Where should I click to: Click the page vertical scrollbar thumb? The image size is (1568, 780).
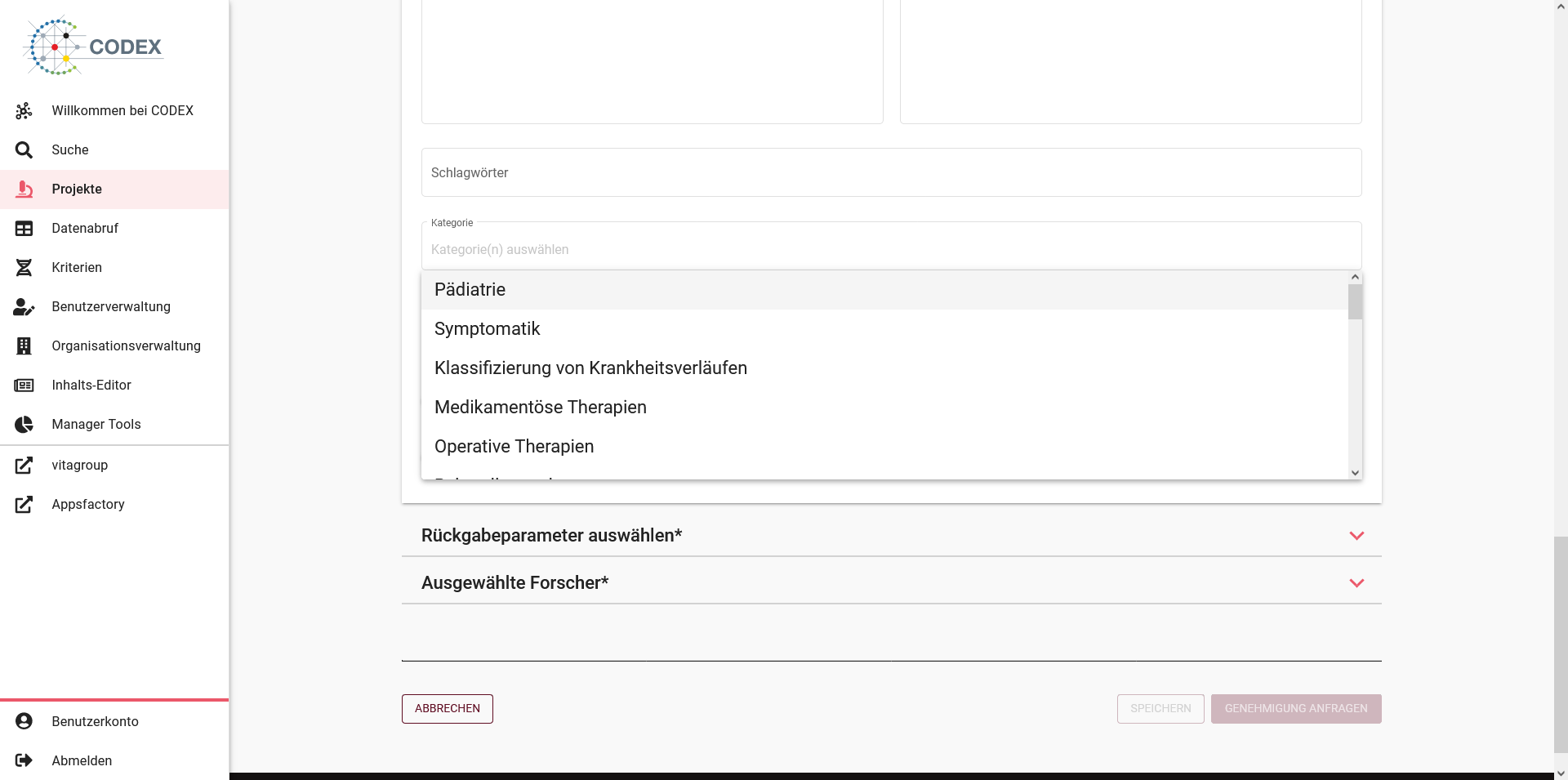[x=1561, y=645]
